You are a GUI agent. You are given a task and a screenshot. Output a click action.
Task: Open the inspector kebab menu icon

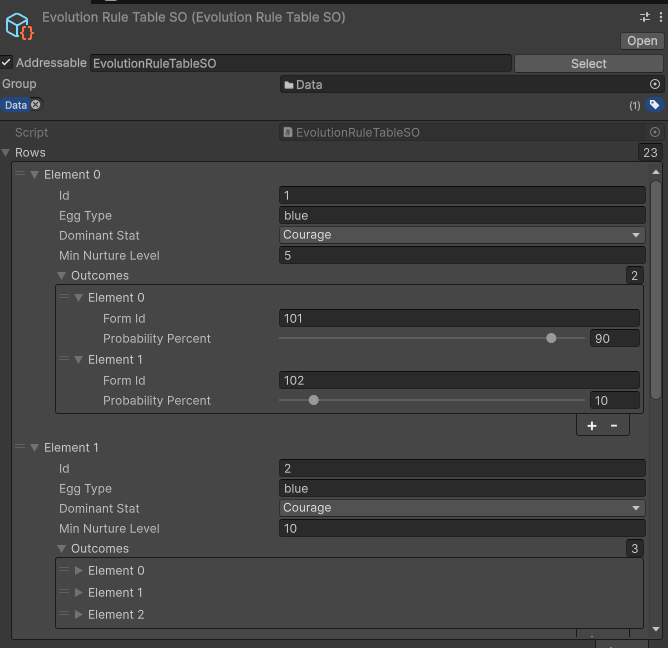tap(661, 17)
